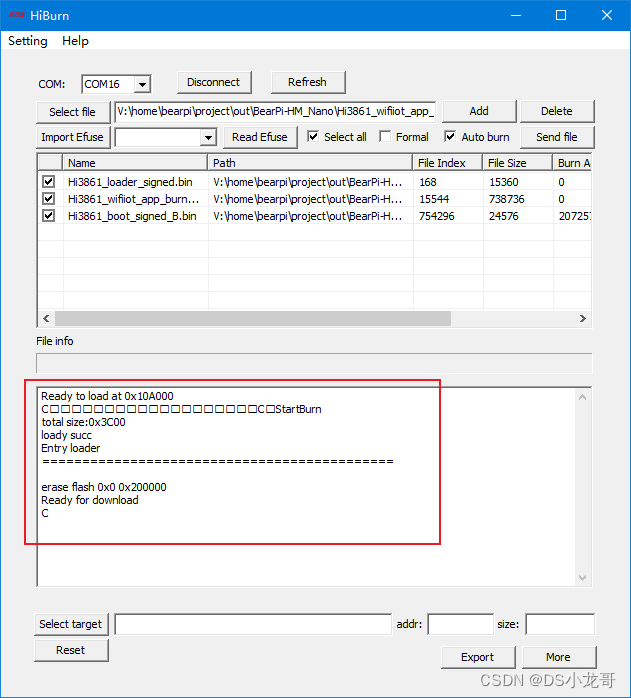Click the Disconnect button
Image resolution: width=631 pixels, height=698 pixels.
pos(214,82)
